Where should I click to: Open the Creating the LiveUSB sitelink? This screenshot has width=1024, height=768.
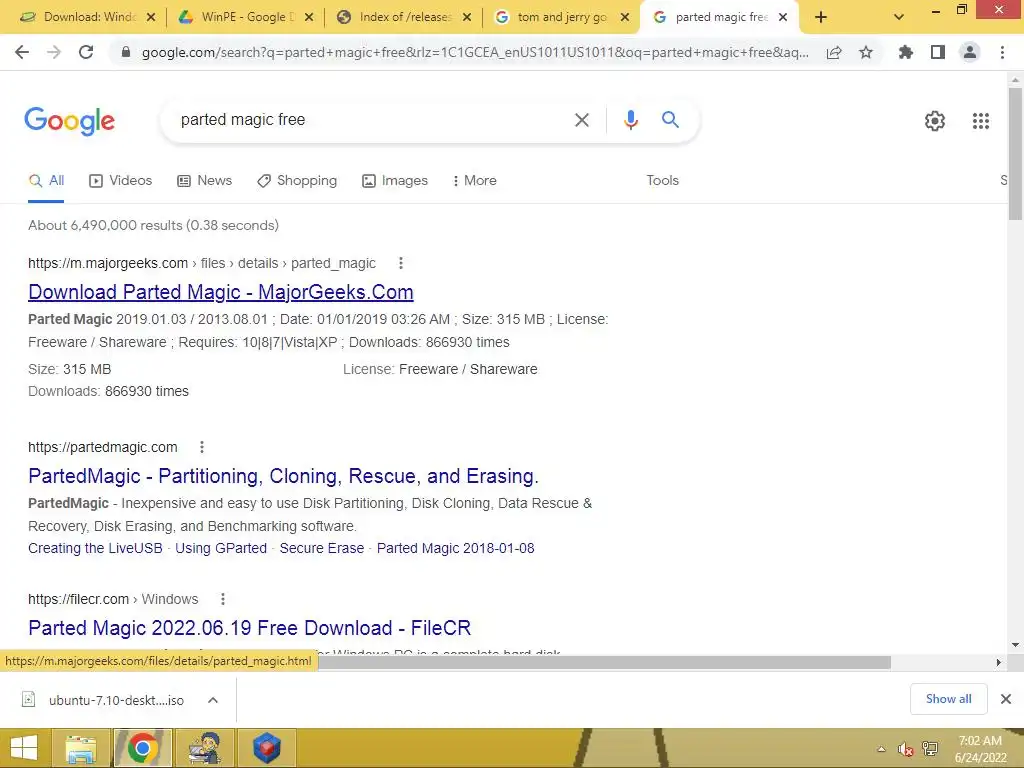click(x=95, y=549)
